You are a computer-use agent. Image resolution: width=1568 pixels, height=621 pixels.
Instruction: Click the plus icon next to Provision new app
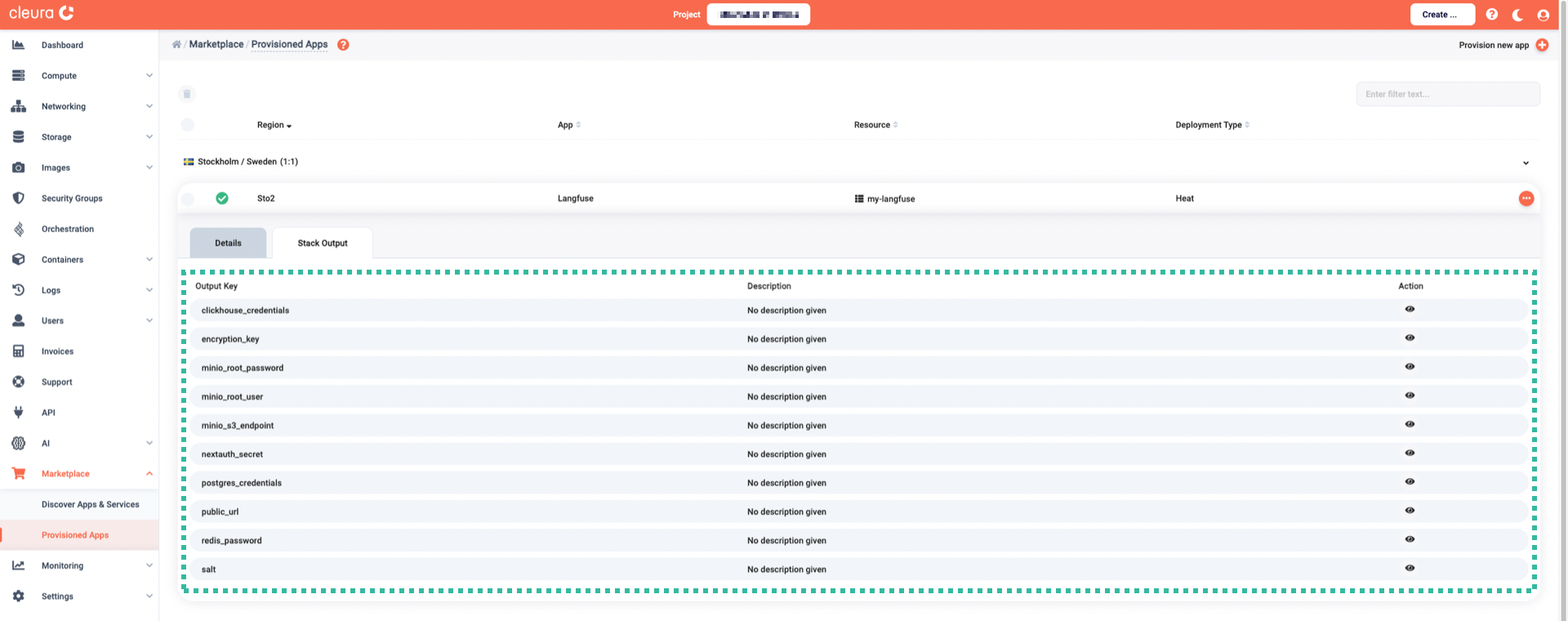(x=1542, y=45)
